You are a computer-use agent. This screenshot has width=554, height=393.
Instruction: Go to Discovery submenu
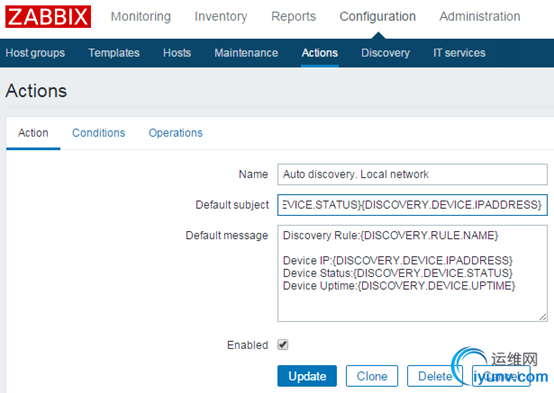[x=385, y=53]
